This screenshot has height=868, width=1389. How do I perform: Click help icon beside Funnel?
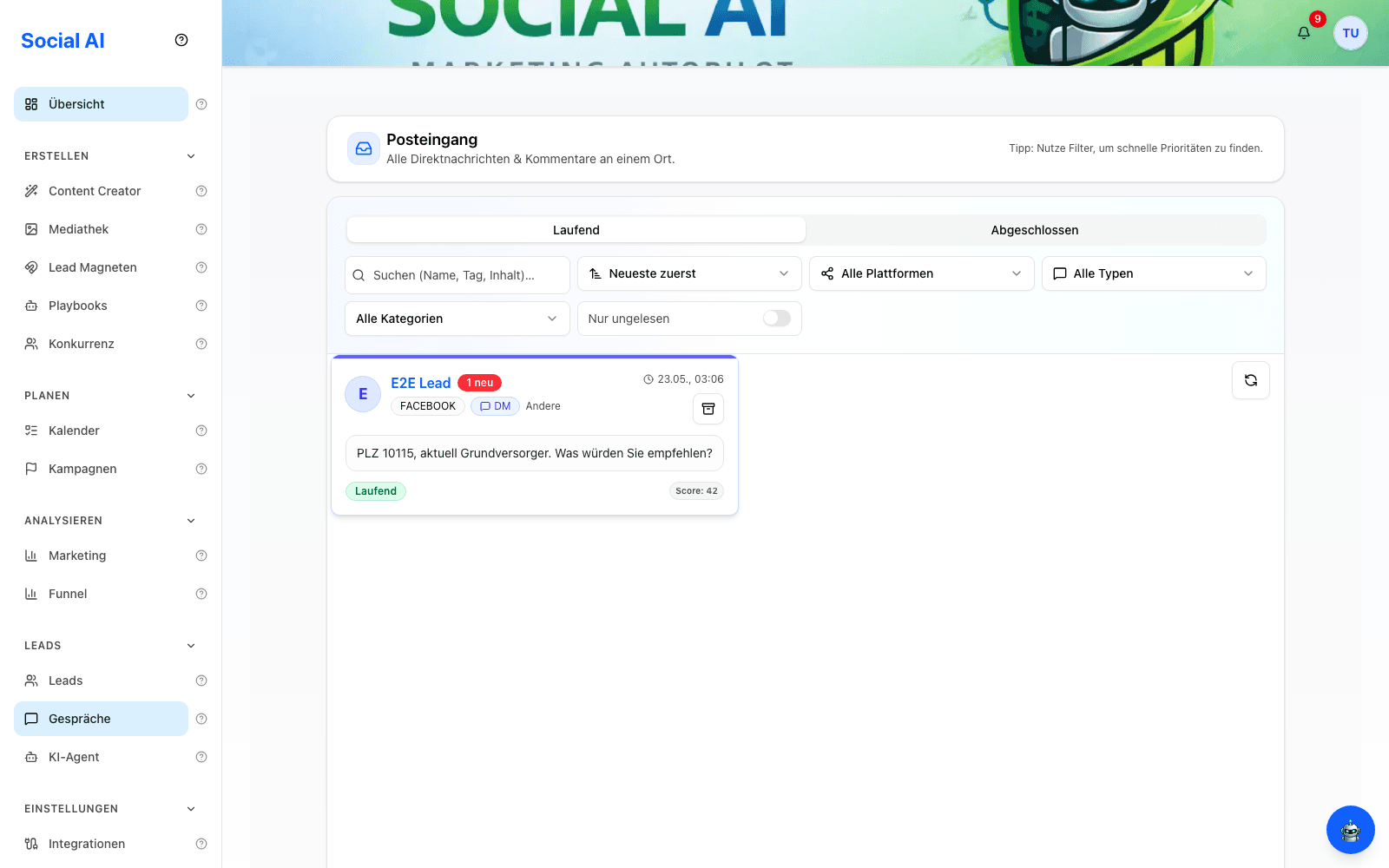201,594
